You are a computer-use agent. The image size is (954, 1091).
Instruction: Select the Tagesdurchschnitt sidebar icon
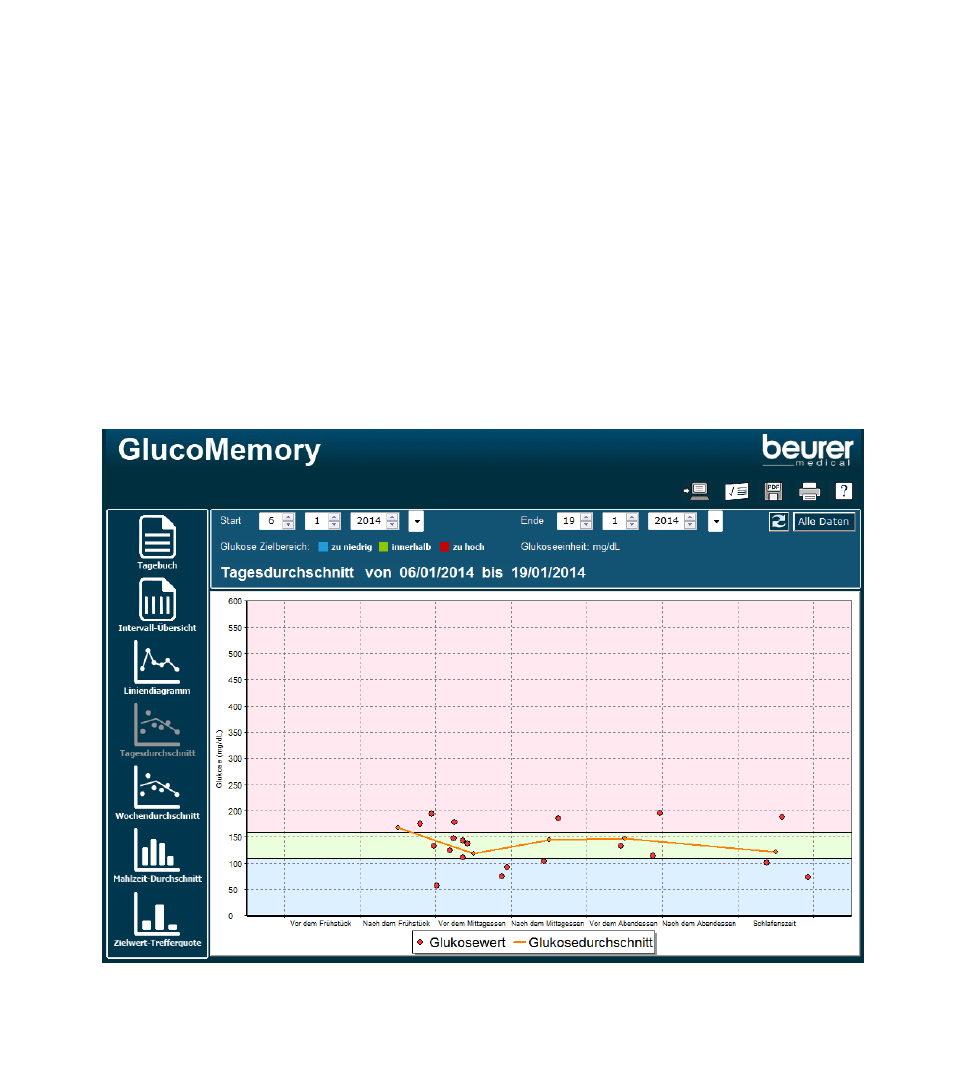pos(157,730)
